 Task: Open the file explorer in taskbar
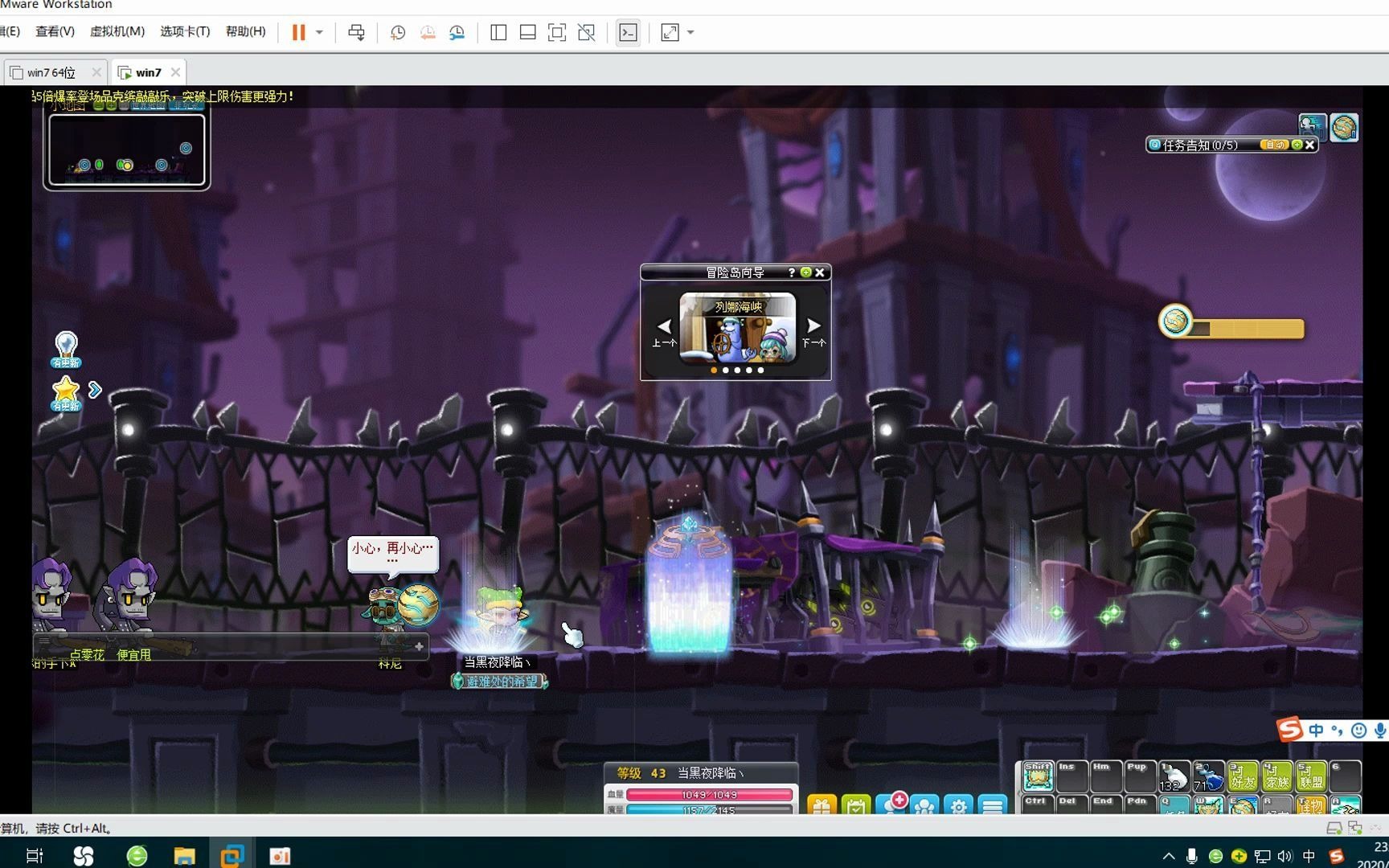point(184,856)
